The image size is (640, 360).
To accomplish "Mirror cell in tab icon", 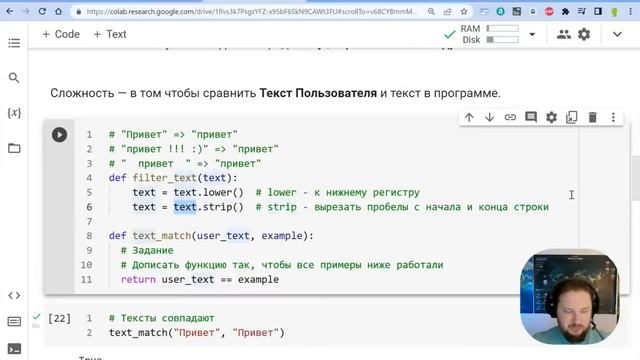I will (x=572, y=118).
